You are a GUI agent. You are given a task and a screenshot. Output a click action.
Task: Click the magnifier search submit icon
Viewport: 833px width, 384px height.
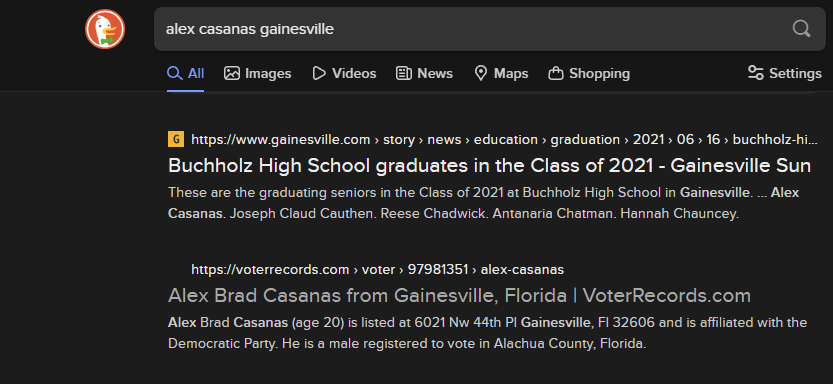pyautogui.click(x=801, y=29)
